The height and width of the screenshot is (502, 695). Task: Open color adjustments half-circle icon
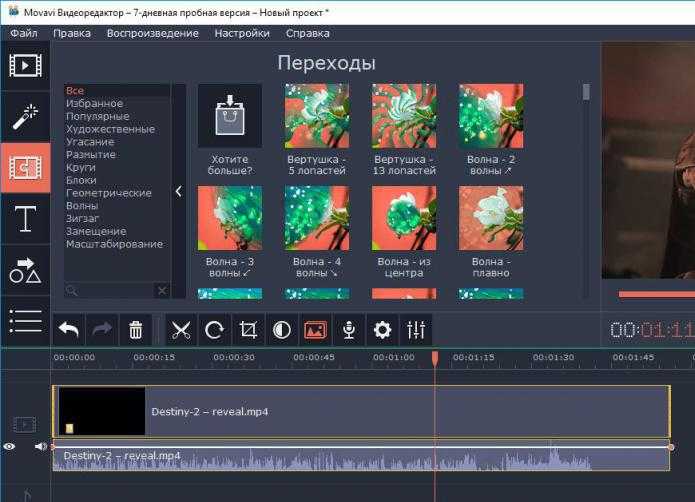(x=282, y=330)
